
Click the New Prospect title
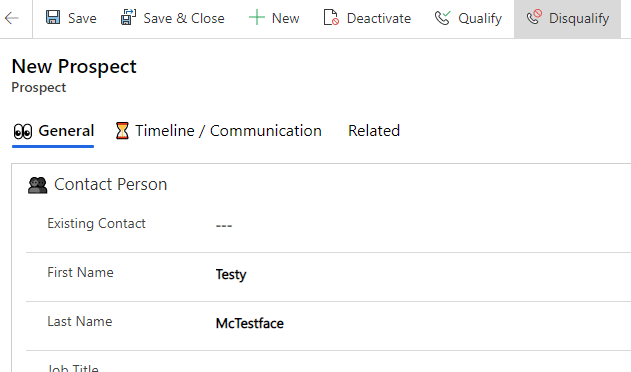(x=74, y=66)
